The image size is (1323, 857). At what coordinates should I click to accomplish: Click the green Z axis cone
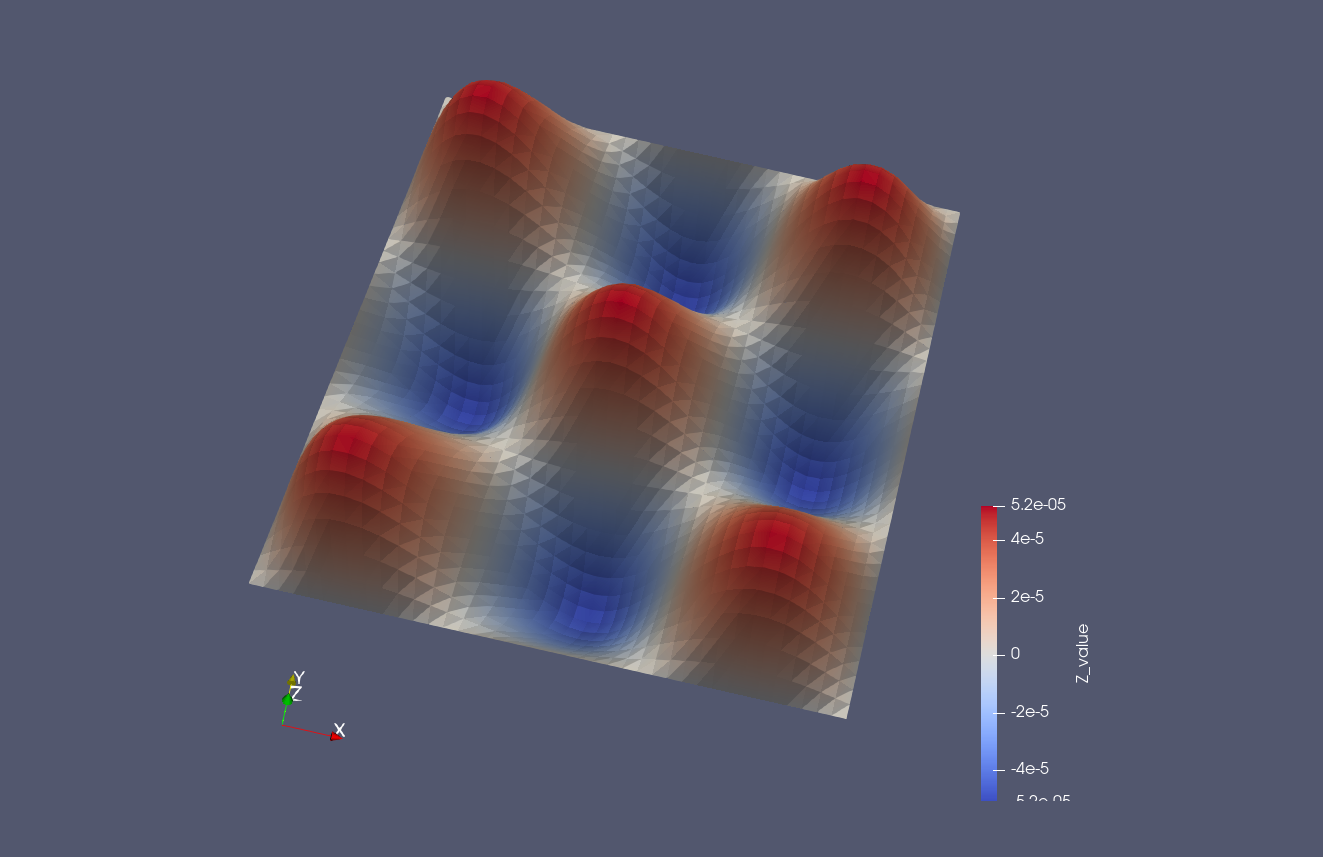[x=287, y=700]
